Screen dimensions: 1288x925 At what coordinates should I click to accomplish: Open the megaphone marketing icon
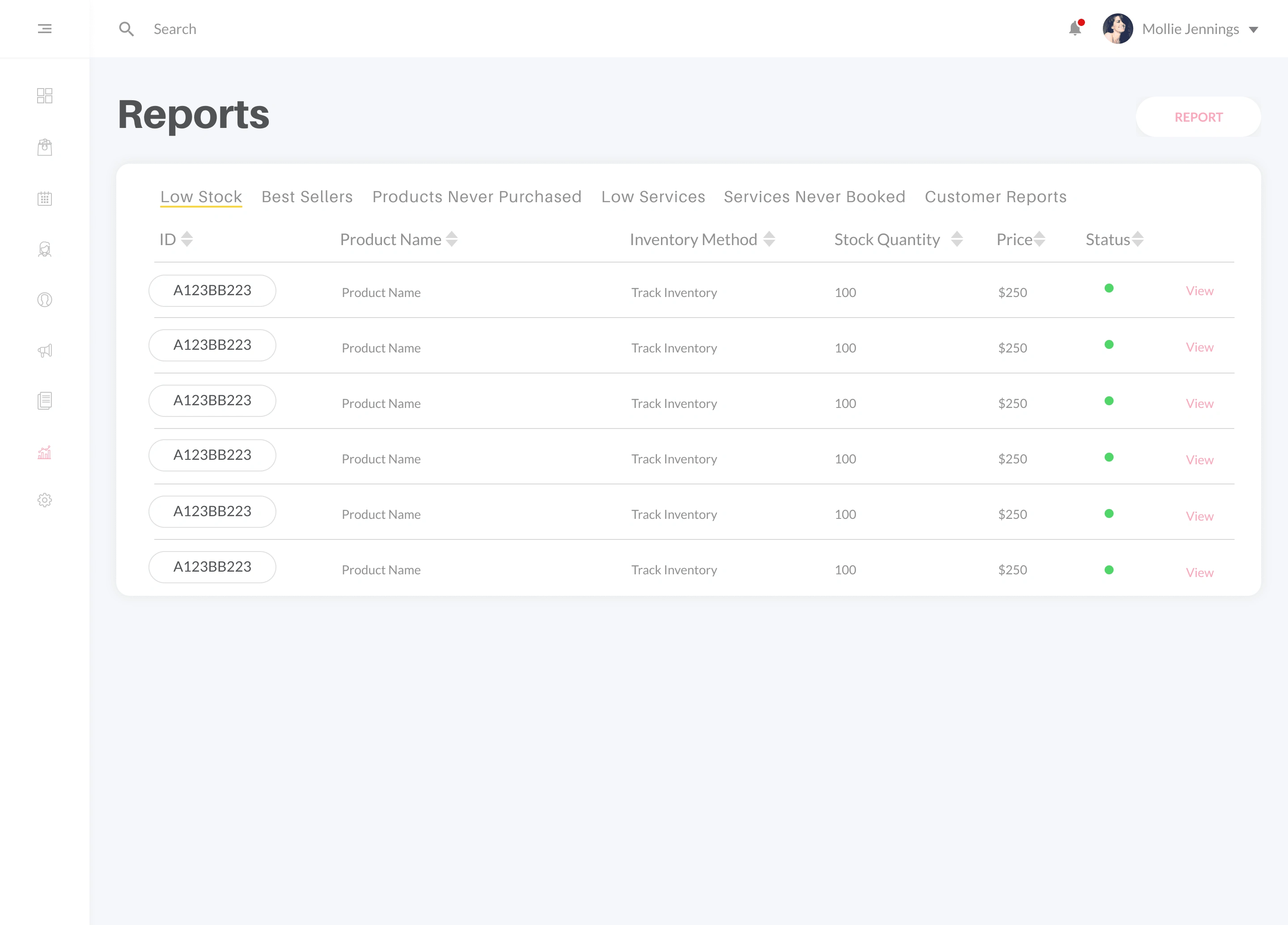(x=45, y=350)
